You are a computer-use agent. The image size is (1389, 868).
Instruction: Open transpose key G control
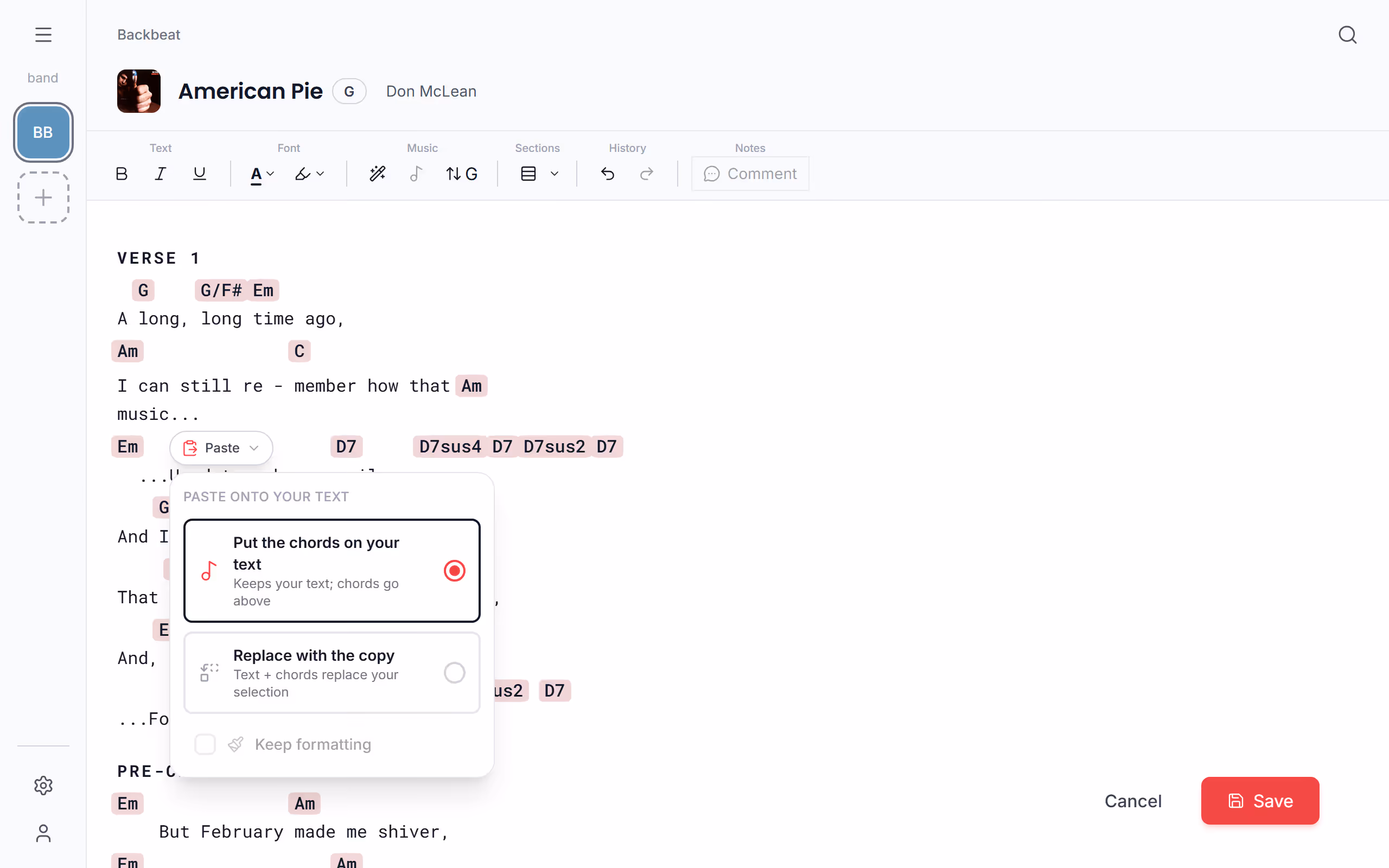462,174
